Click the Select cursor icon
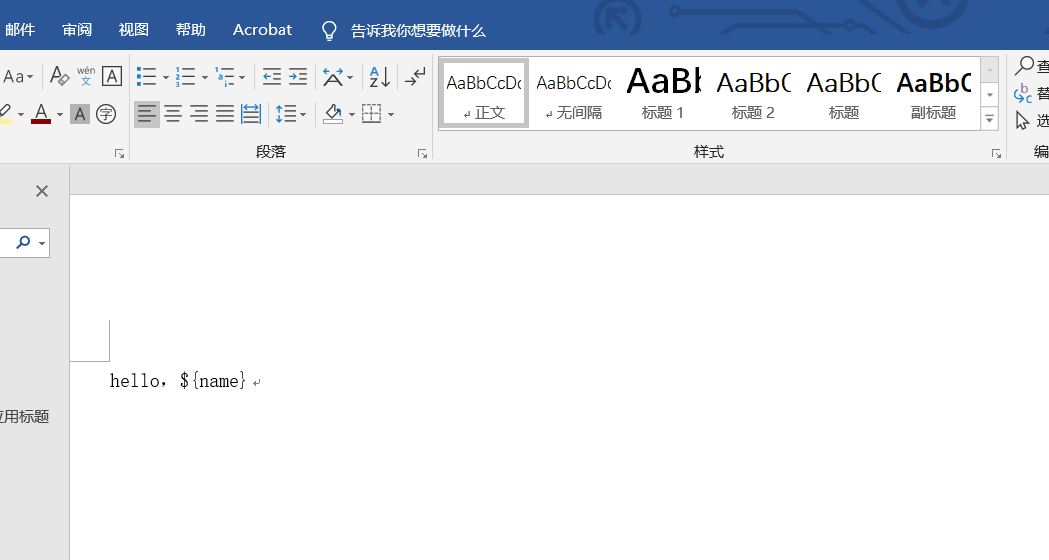The height and width of the screenshot is (560, 1049). click(1022, 121)
